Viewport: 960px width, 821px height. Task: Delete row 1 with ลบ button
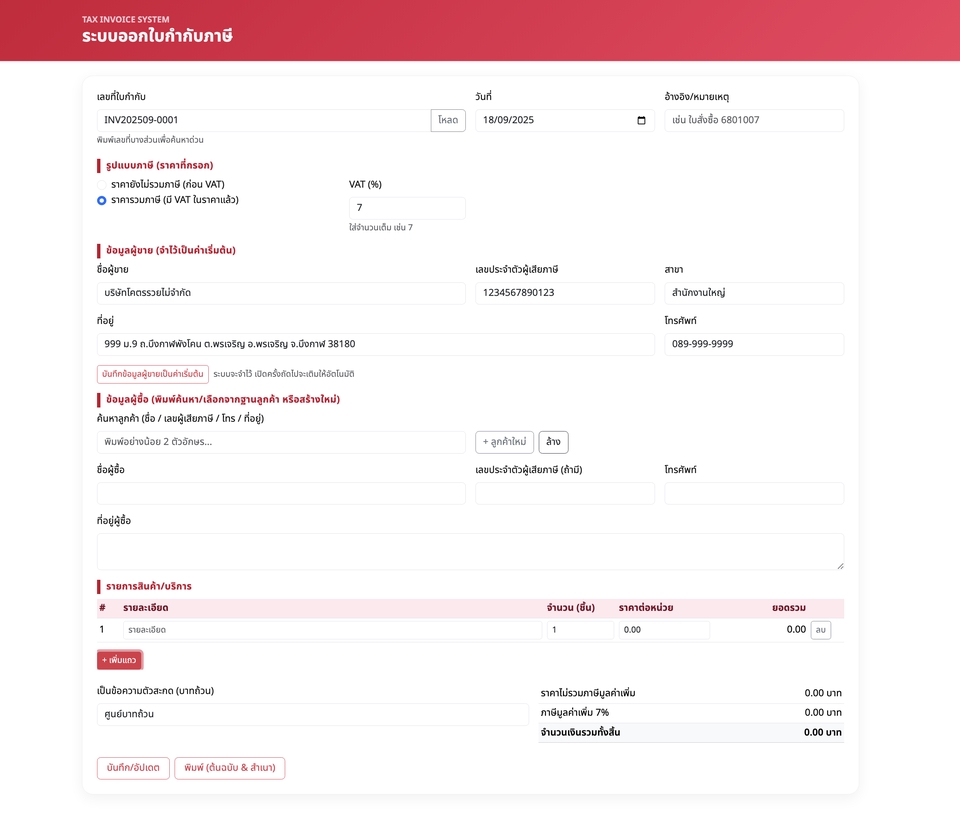click(x=820, y=630)
